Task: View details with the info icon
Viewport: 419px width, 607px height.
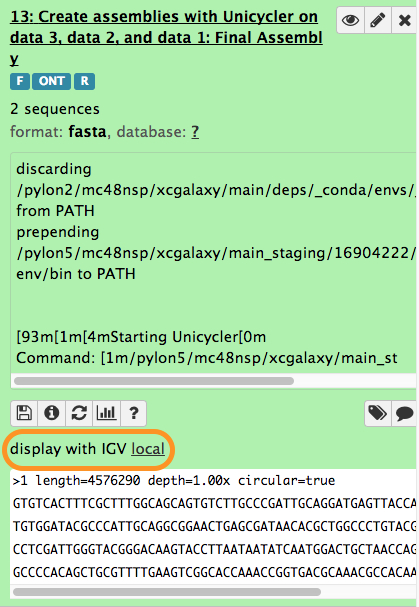Action: coord(52,413)
